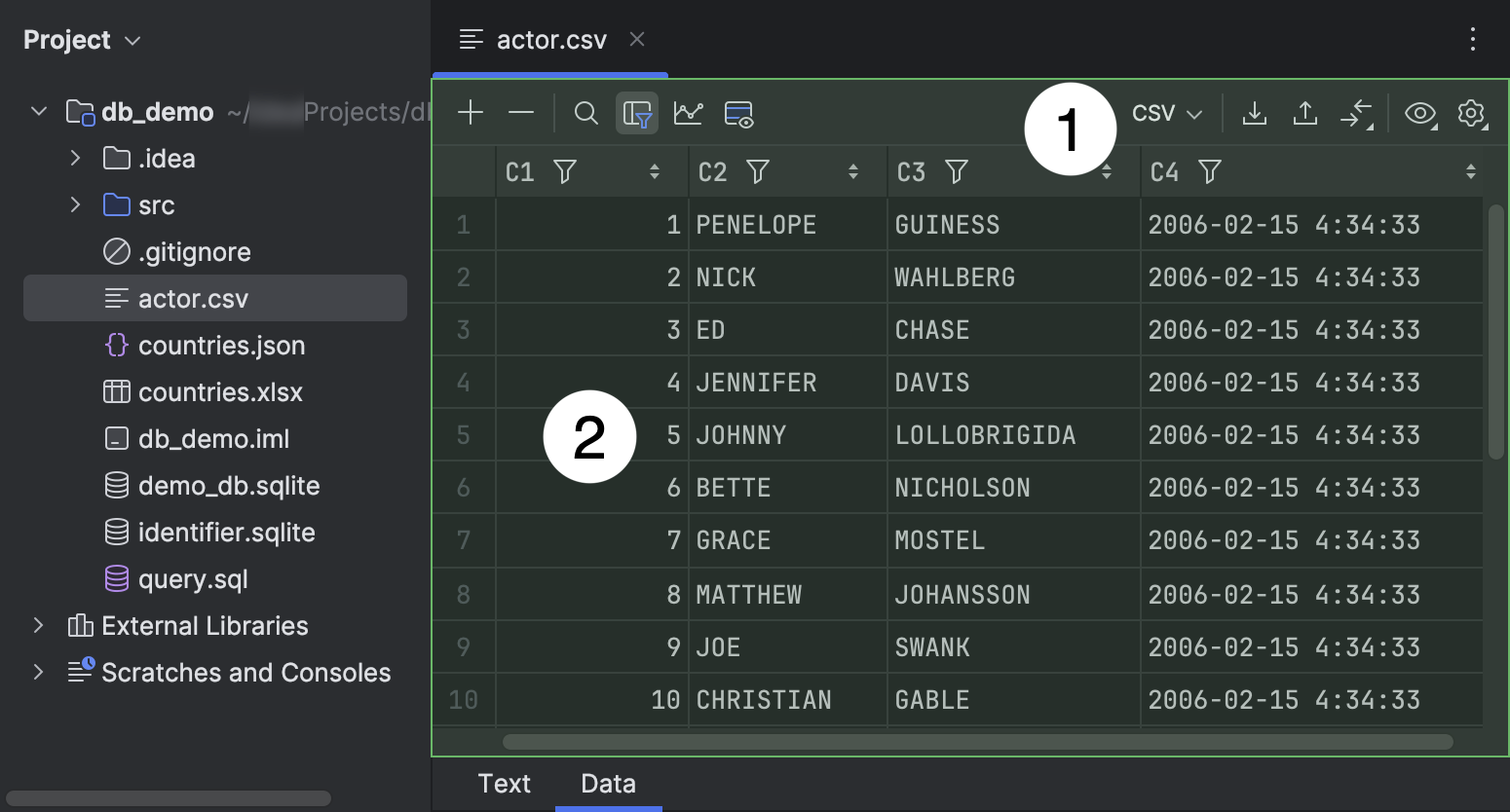Export data using the upload icon

(x=1304, y=113)
